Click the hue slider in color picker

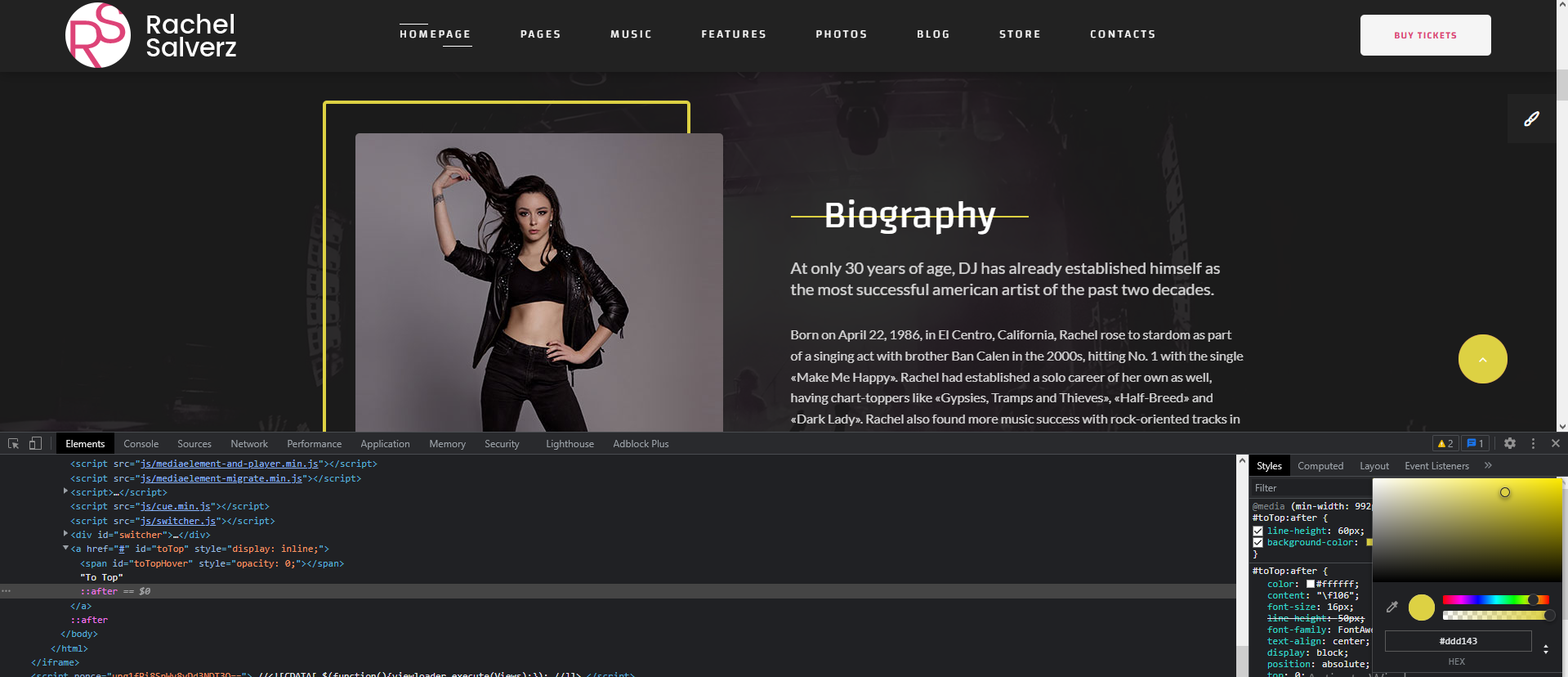(1495, 599)
